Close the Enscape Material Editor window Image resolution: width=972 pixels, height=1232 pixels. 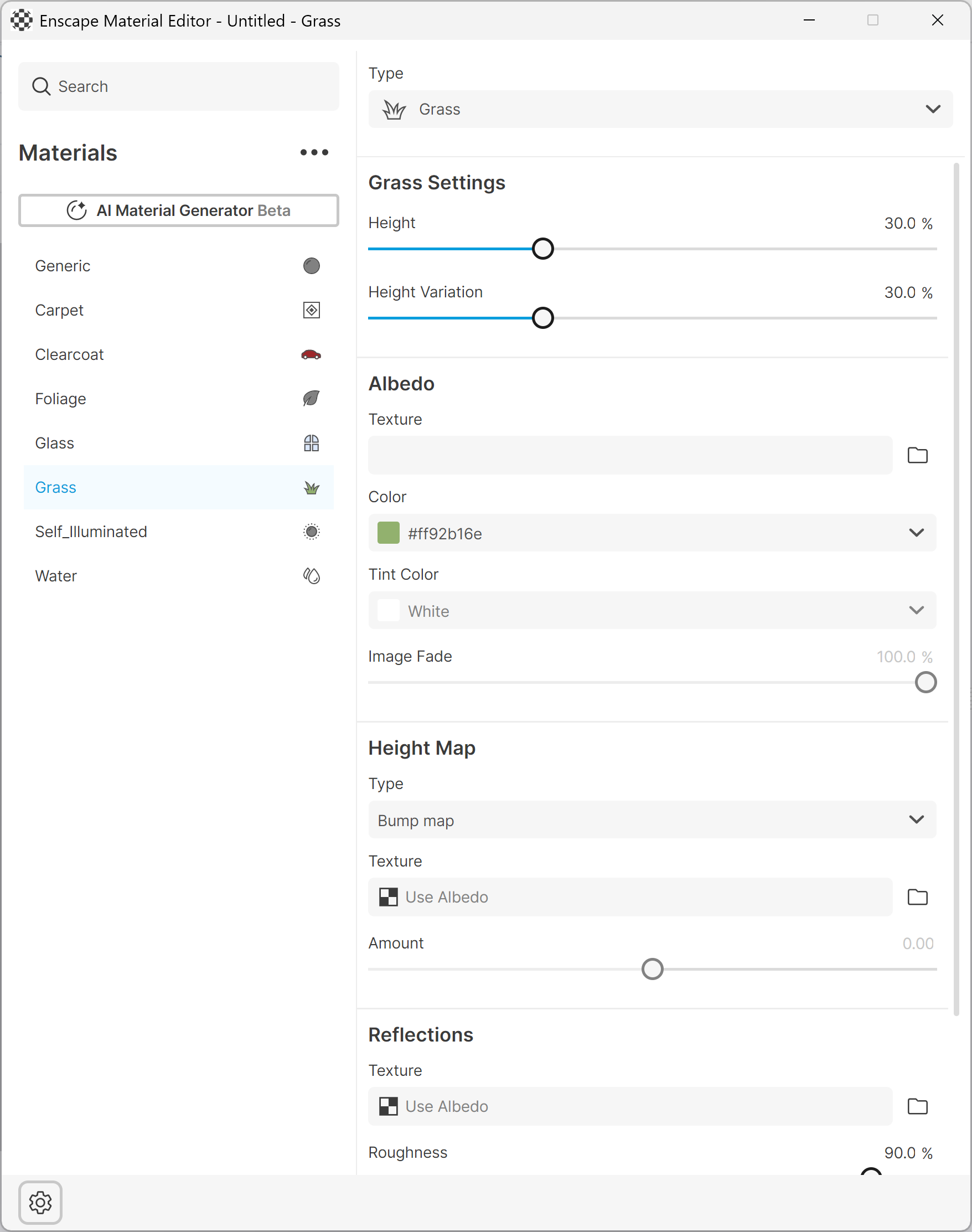point(937,20)
